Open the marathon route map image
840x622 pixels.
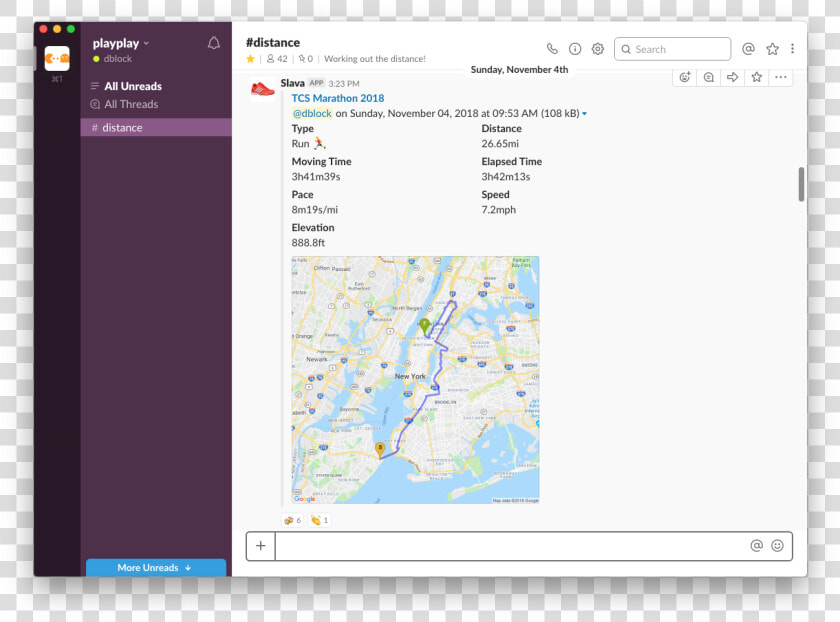[x=415, y=380]
